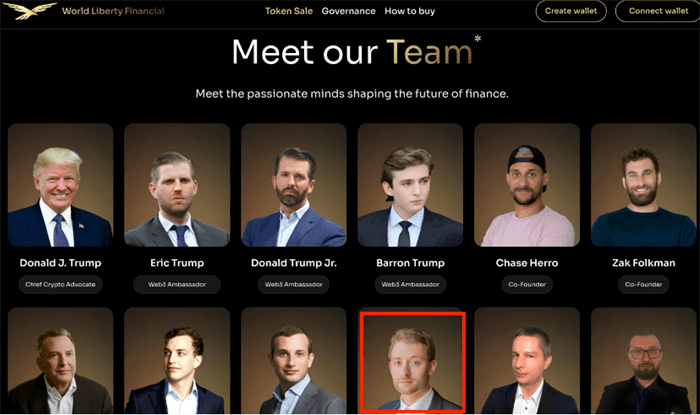
Task: Select the Barron Trump portrait card
Action: pos(410,185)
